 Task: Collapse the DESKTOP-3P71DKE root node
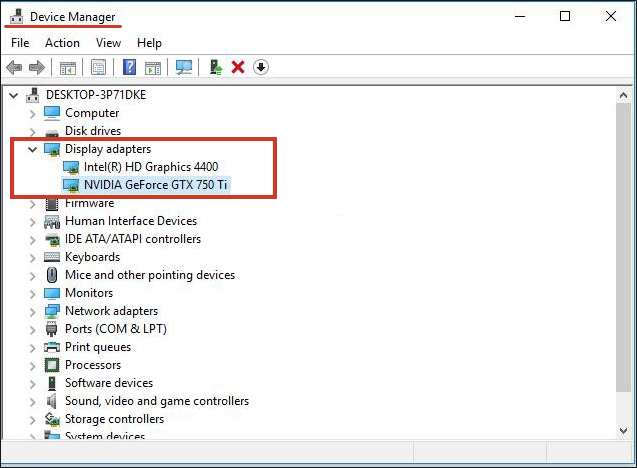click(x=14, y=95)
